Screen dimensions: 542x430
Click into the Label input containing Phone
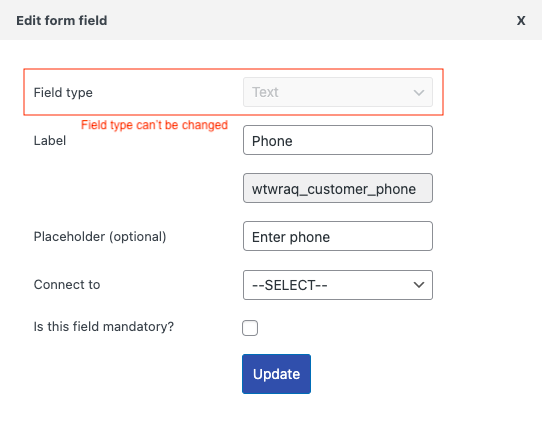click(338, 140)
